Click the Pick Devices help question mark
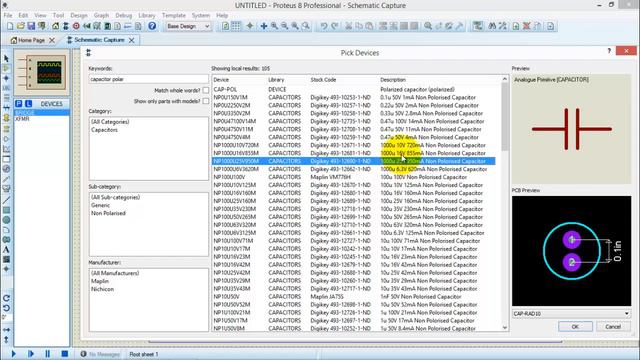 tap(609, 51)
